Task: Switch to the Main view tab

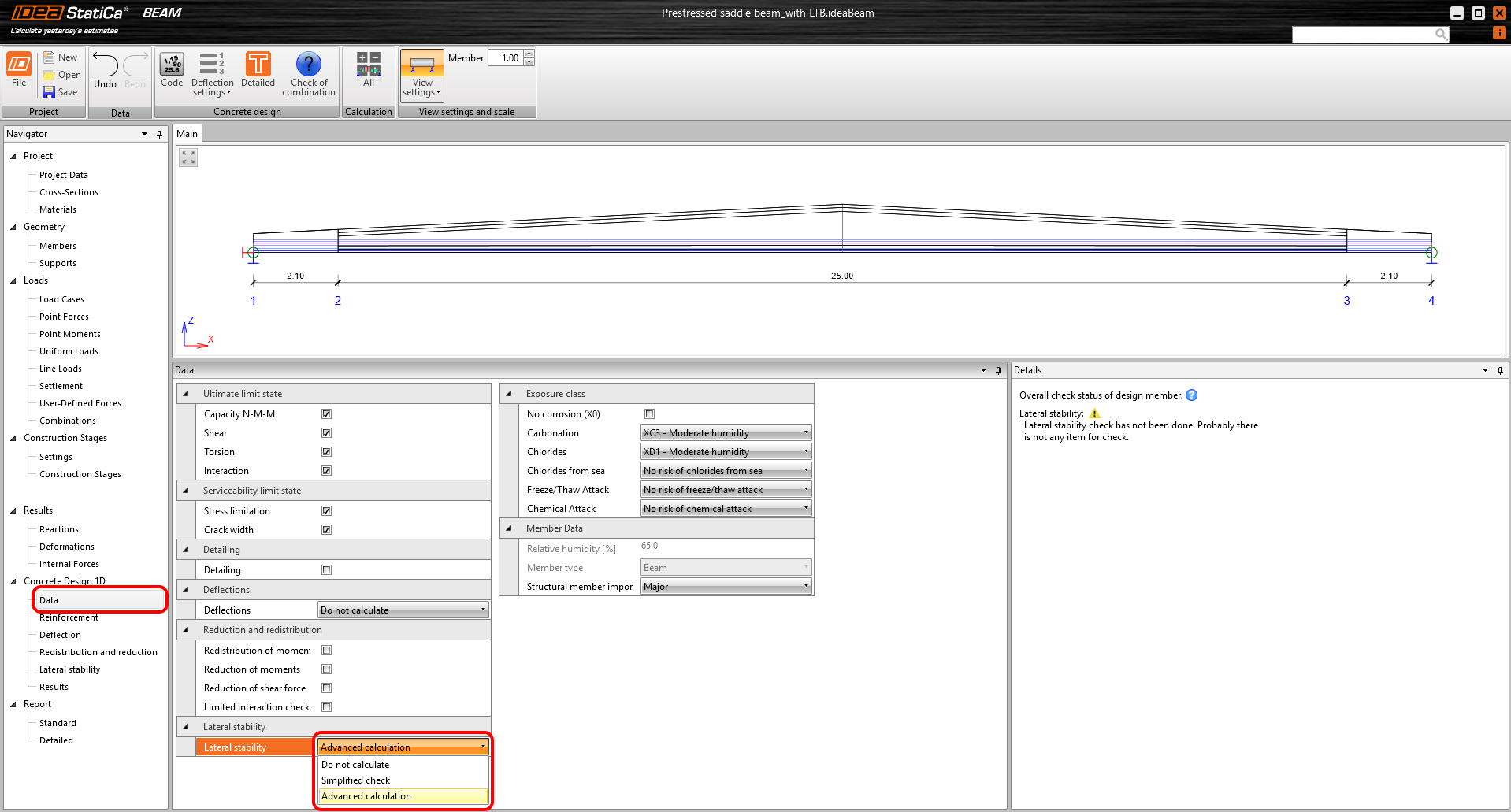Action: point(187,134)
